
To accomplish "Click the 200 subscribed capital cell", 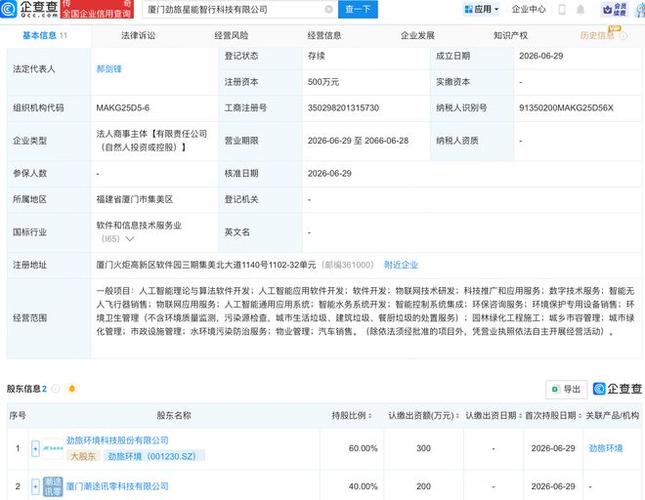I will tap(423, 486).
